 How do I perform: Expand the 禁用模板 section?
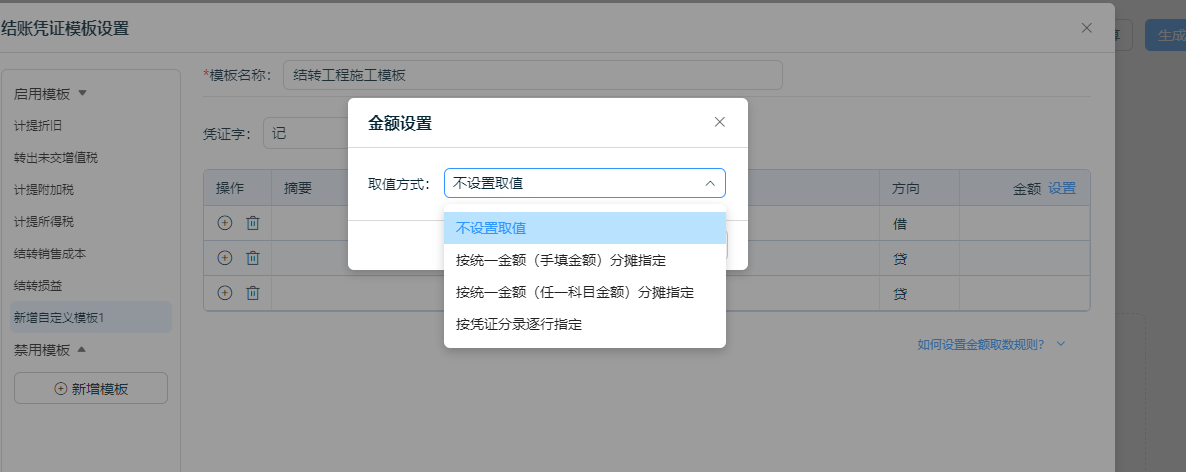[82, 350]
